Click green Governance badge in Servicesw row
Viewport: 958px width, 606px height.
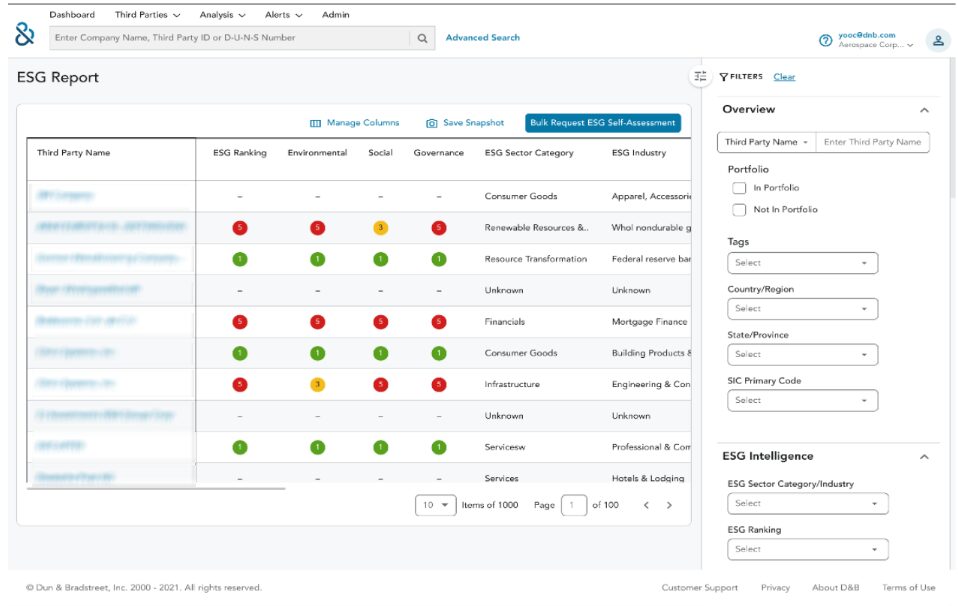point(439,447)
